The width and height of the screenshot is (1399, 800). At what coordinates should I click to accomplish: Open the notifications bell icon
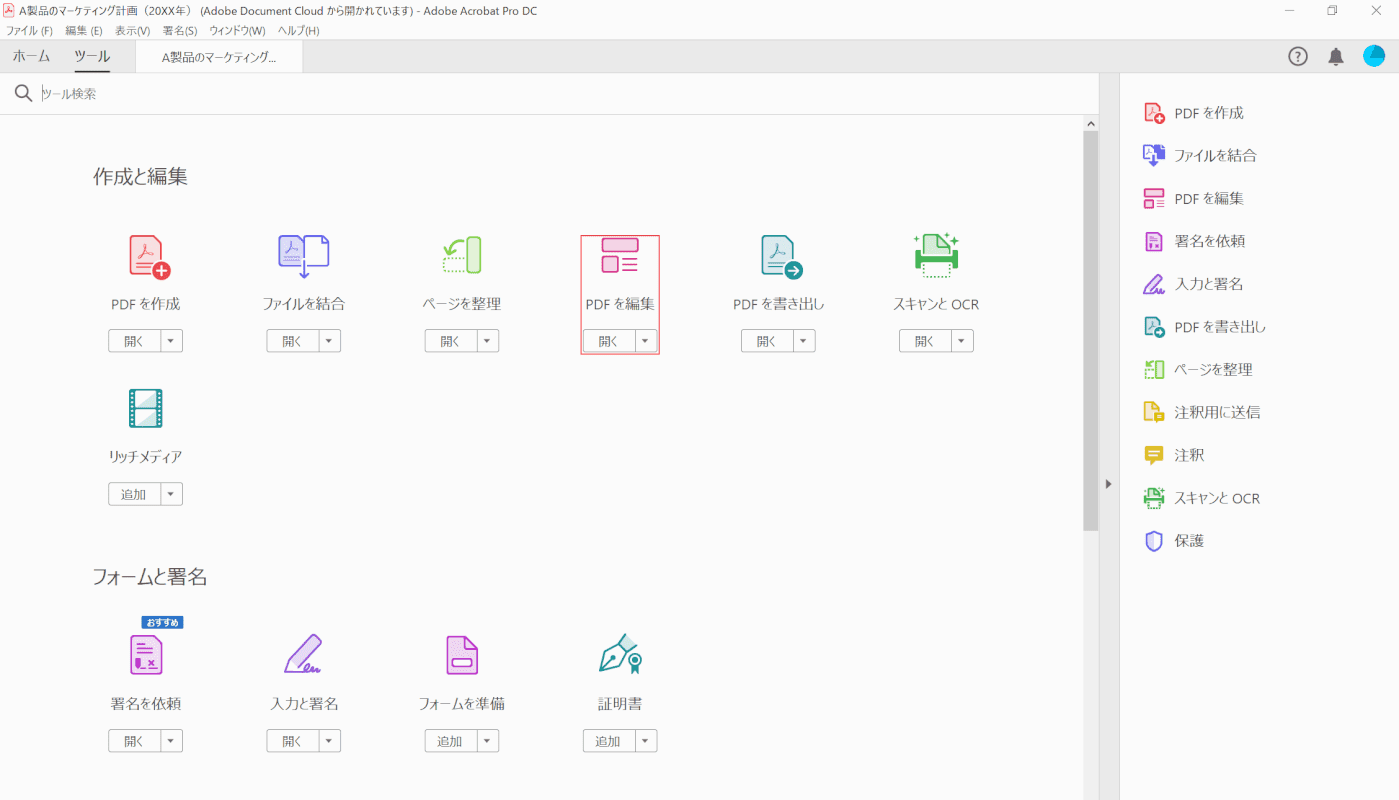click(1336, 57)
